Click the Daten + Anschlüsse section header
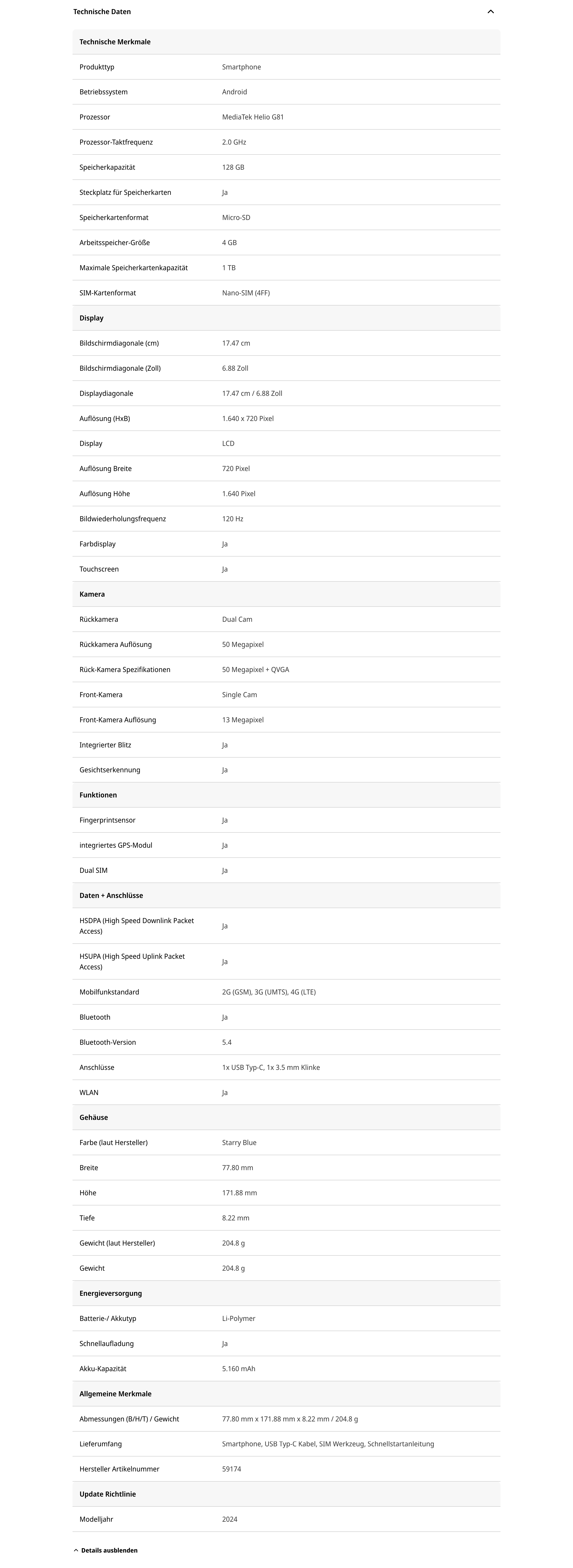The width and height of the screenshot is (573, 1568). pyautogui.click(x=111, y=895)
